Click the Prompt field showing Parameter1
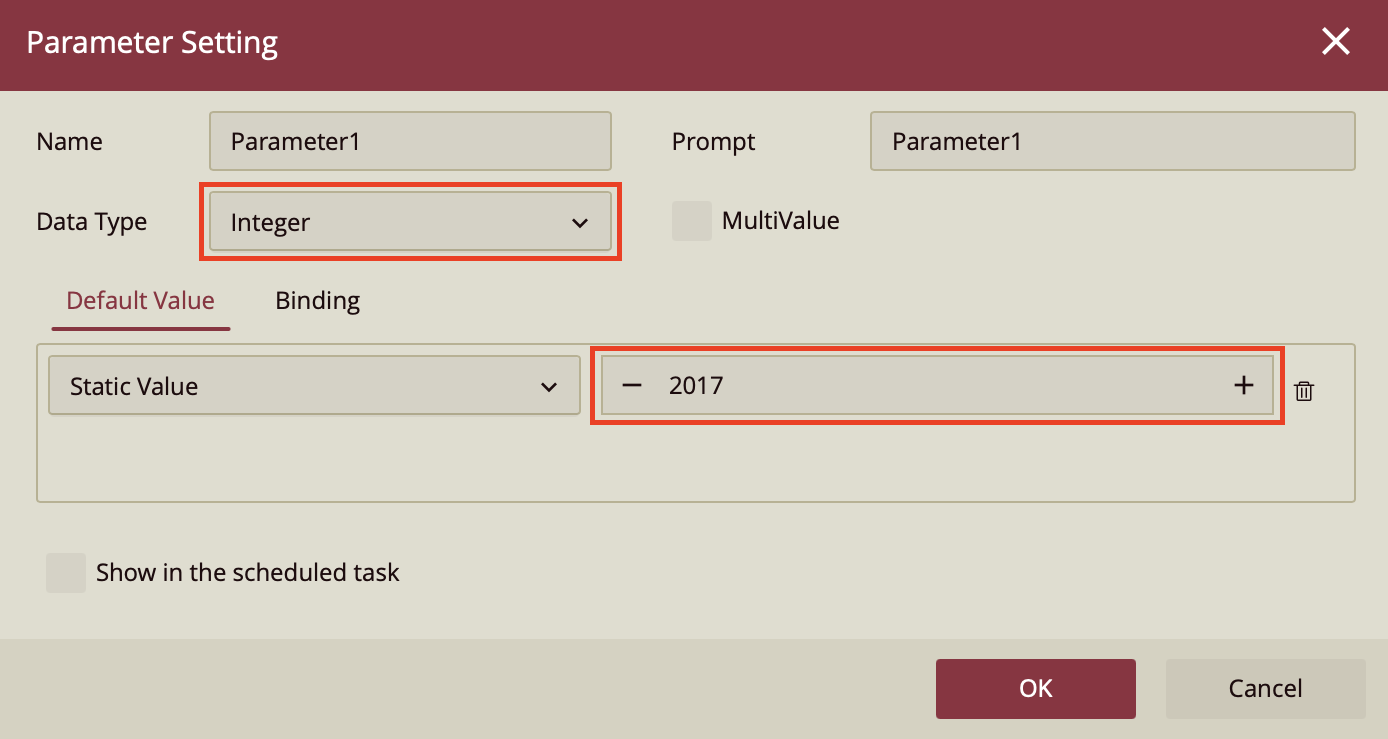Viewport: 1388px width, 739px height. pos(1112,141)
